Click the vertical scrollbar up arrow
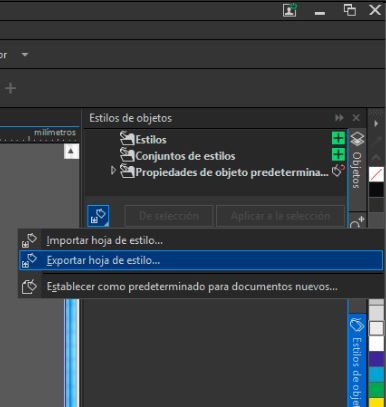 71,151
